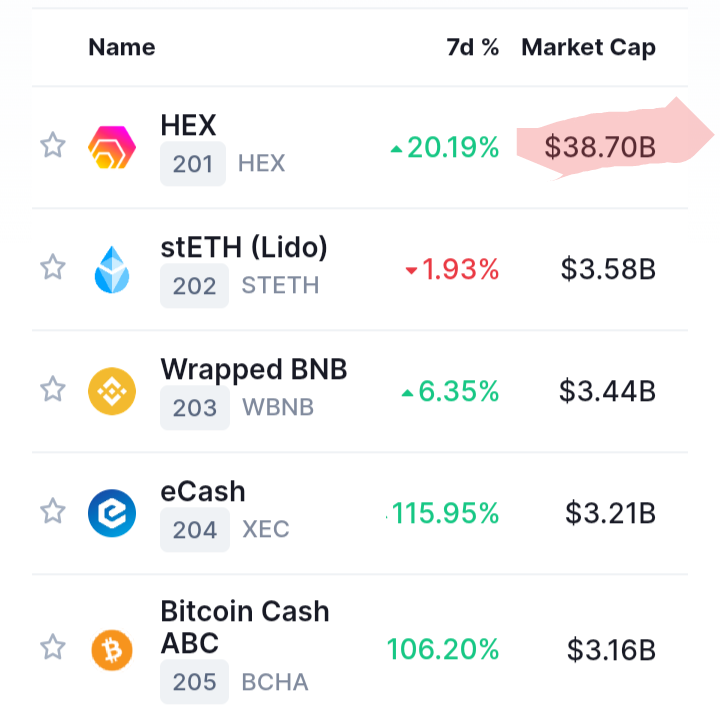The image size is (720, 721).
Task: Click the HEX hexagon coin logo
Action: click(x=112, y=147)
